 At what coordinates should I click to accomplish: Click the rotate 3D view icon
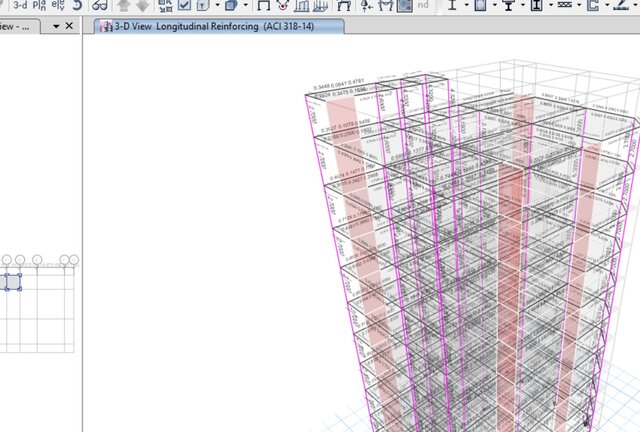click(x=78, y=5)
